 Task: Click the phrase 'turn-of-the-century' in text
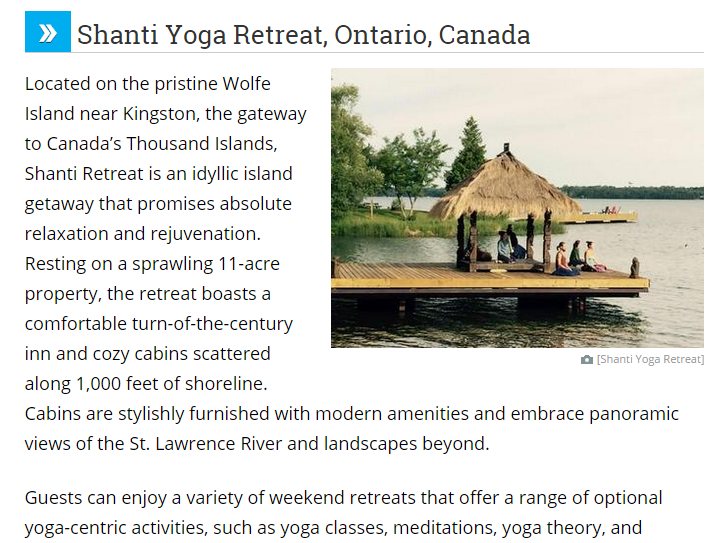pyautogui.click(x=212, y=324)
